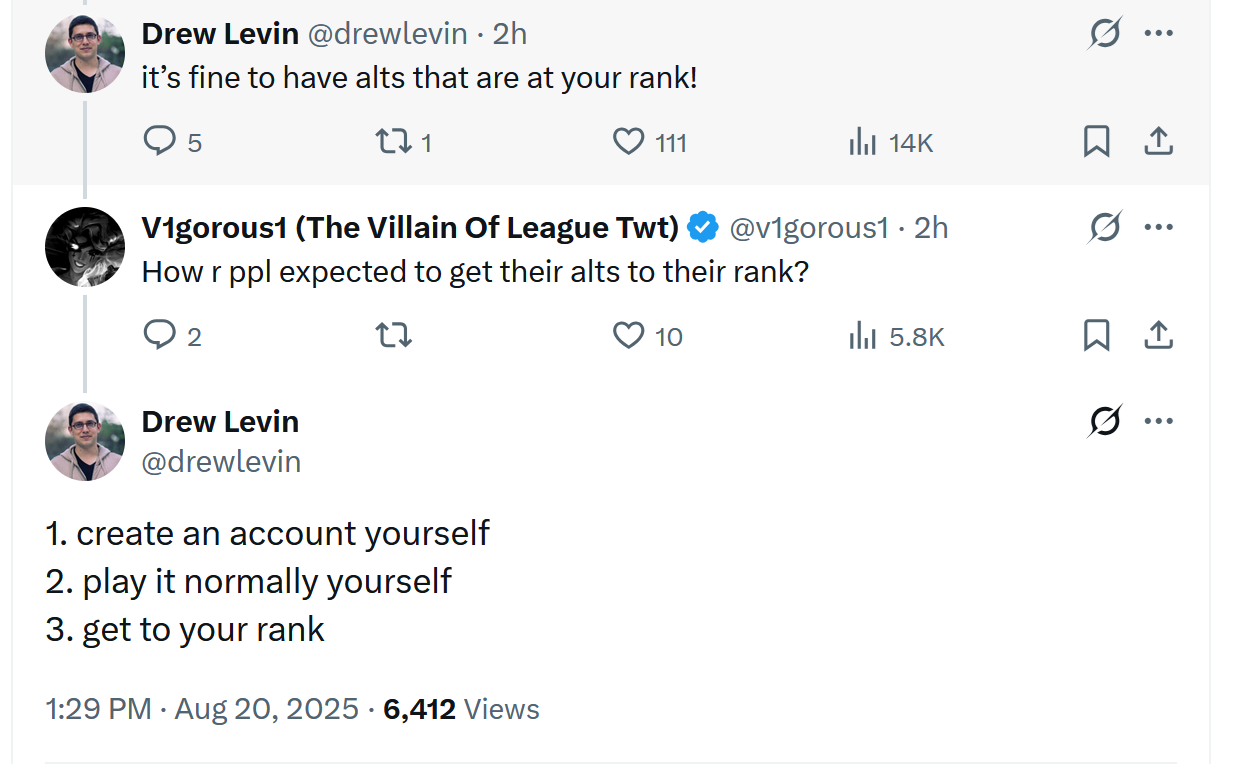
Task: Like V1gorous1's tweet
Action: [628, 336]
